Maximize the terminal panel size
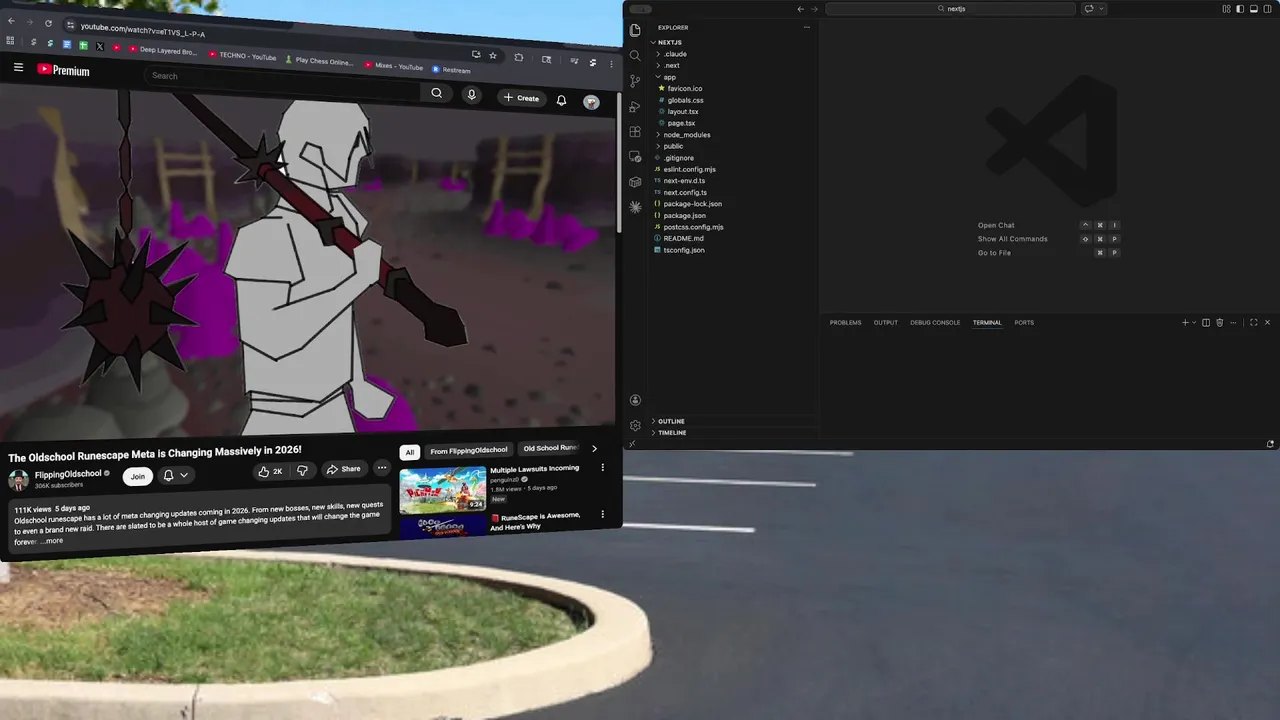The image size is (1280, 720). (x=1253, y=322)
